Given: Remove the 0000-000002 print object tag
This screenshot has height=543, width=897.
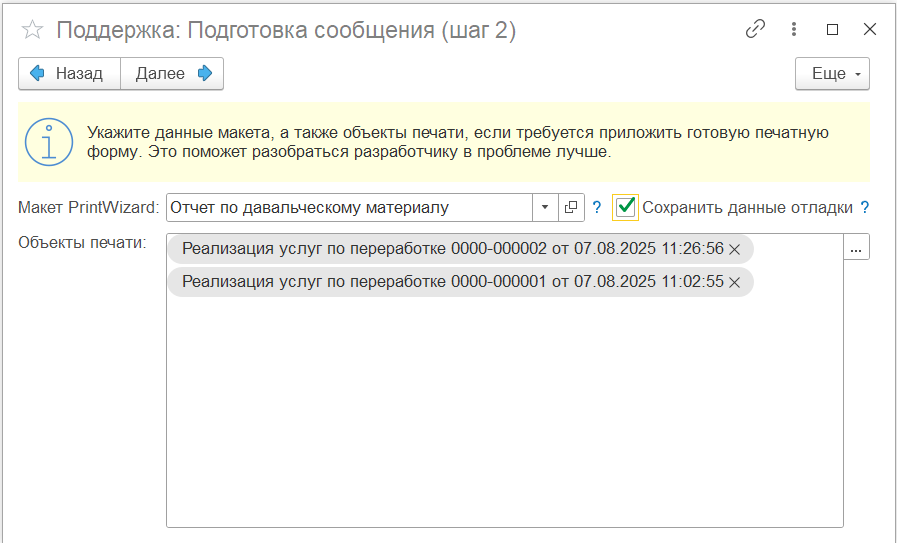Looking at the screenshot, I should point(735,249).
